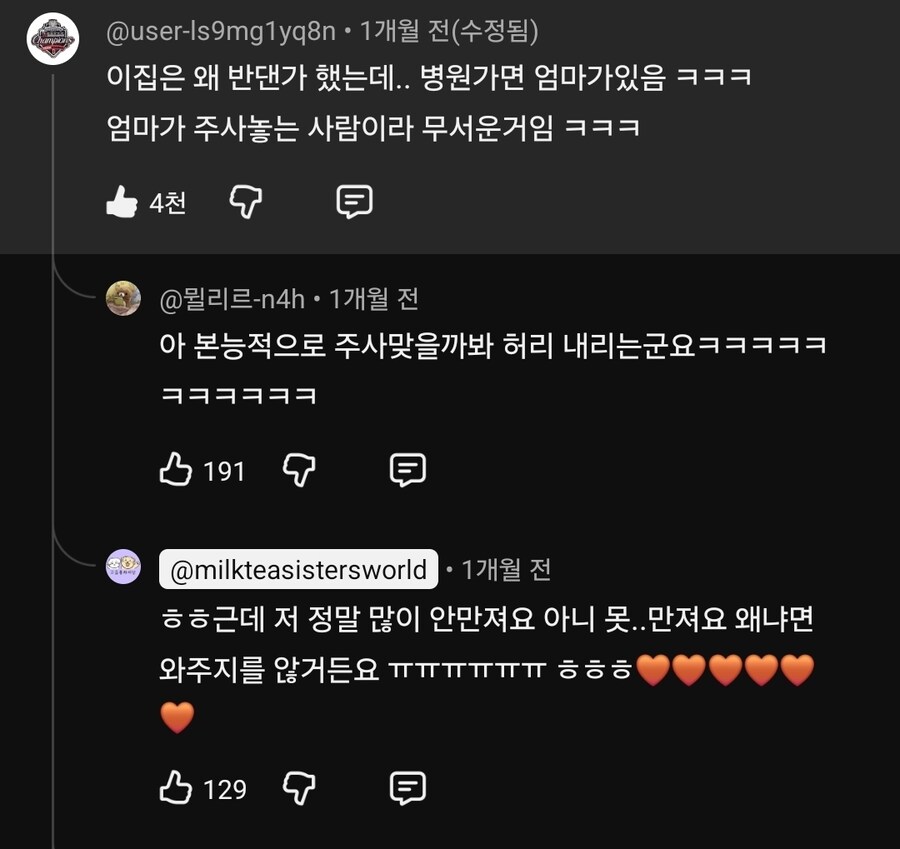Like the reply with 191 likes

coord(176,469)
